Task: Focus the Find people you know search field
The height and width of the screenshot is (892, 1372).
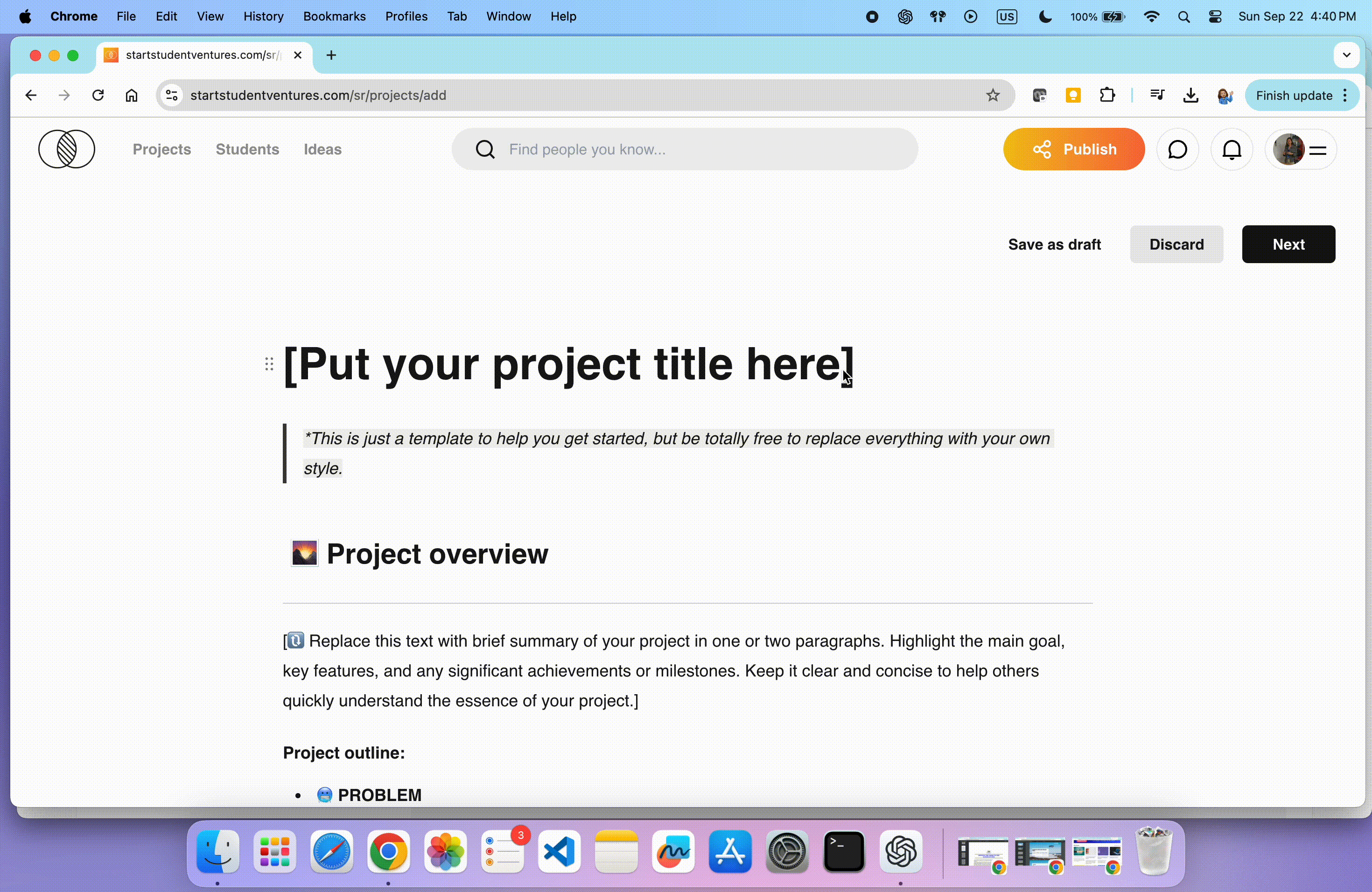Action: click(x=685, y=149)
